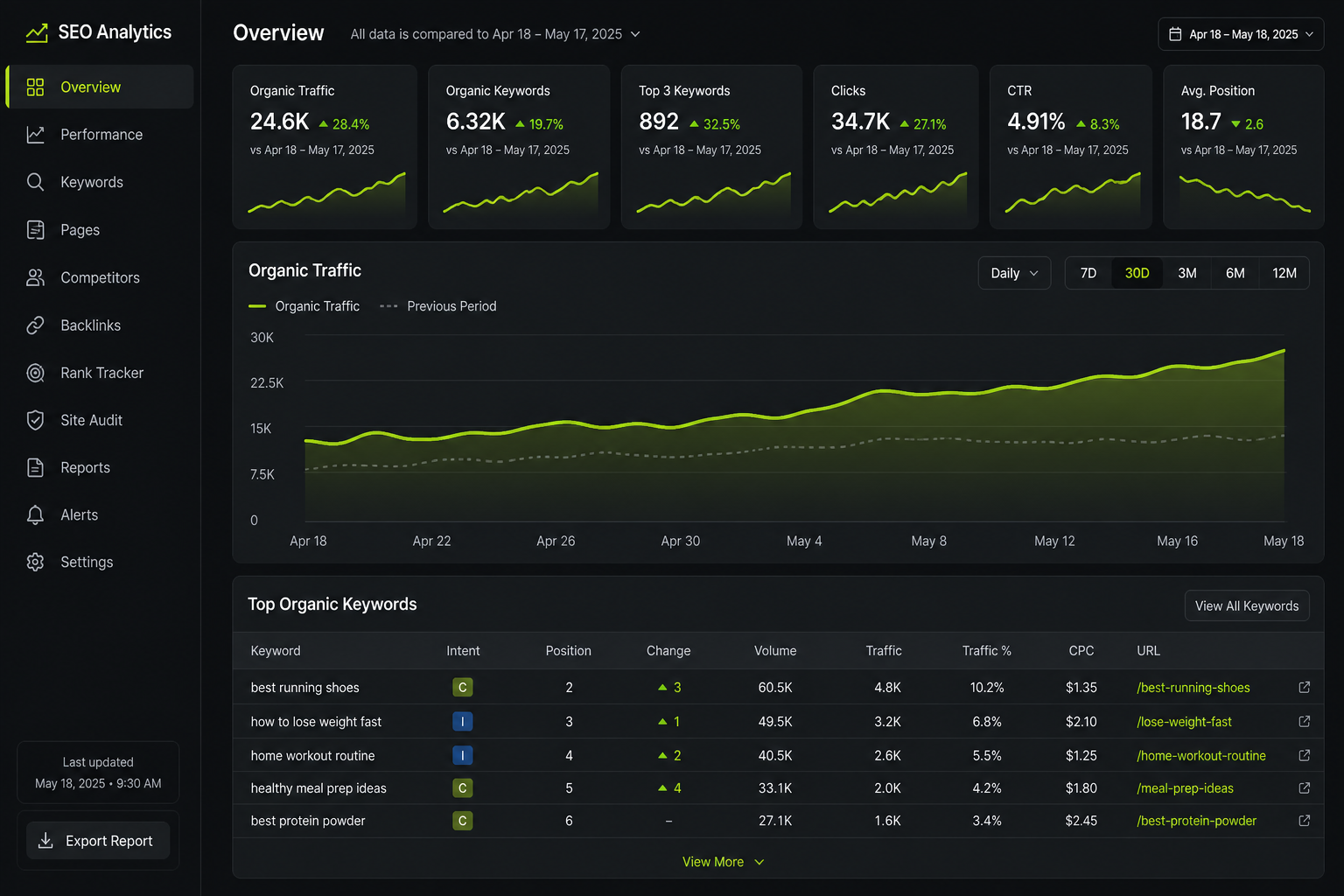The height and width of the screenshot is (896, 1344).
Task: Open the /lose-weight-fast URL link
Action: tap(1184, 722)
